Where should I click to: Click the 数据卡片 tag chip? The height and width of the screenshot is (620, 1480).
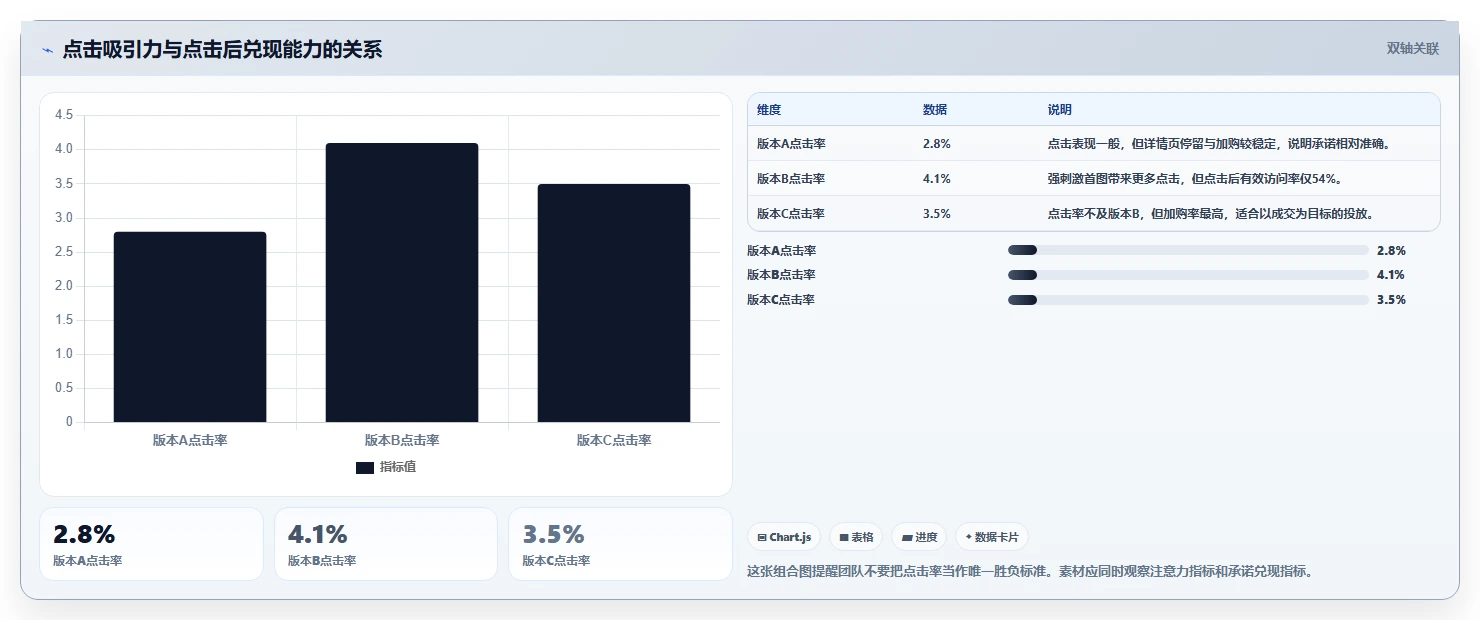(x=992, y=537)
